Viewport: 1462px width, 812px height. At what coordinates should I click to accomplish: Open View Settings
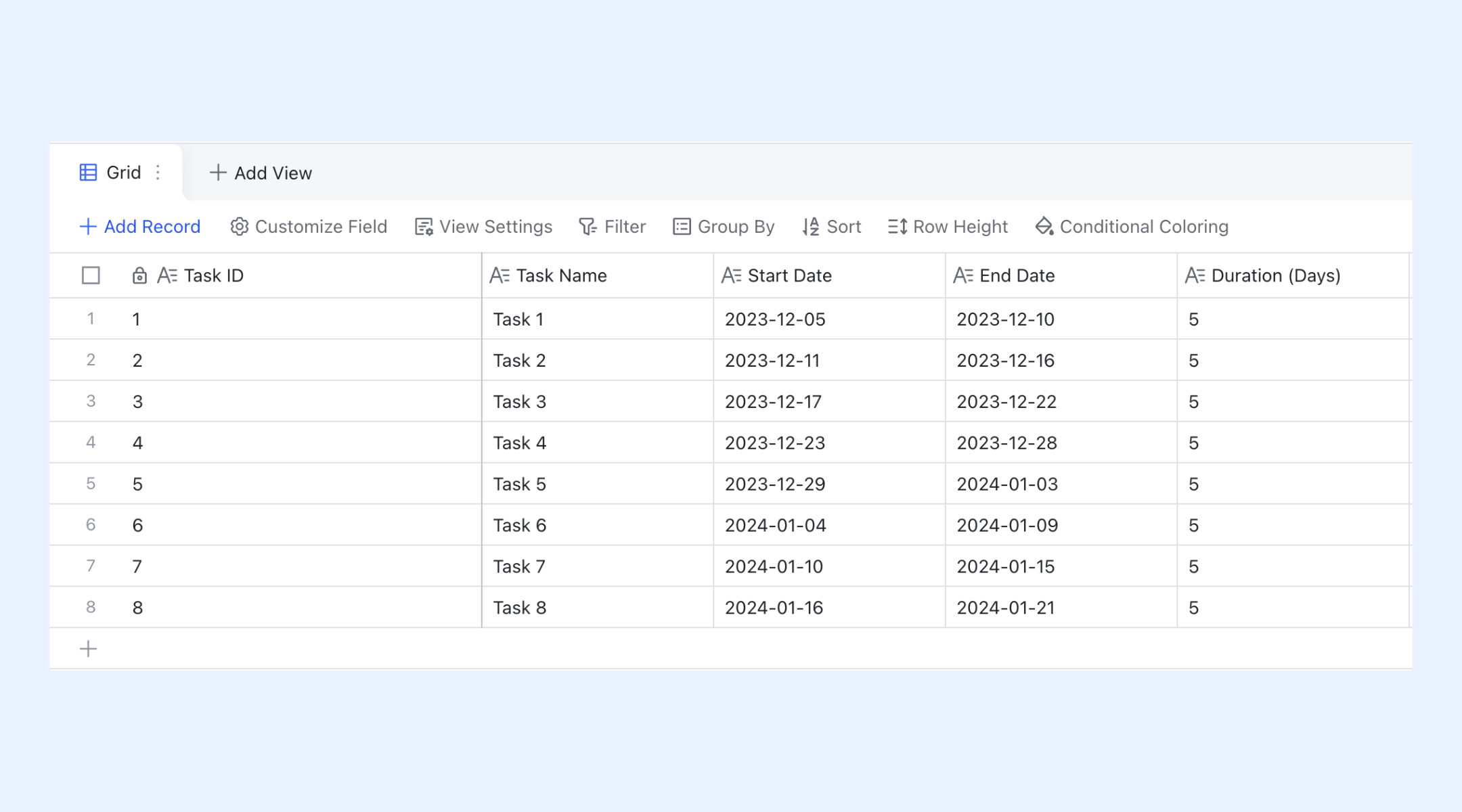point(483,227)
